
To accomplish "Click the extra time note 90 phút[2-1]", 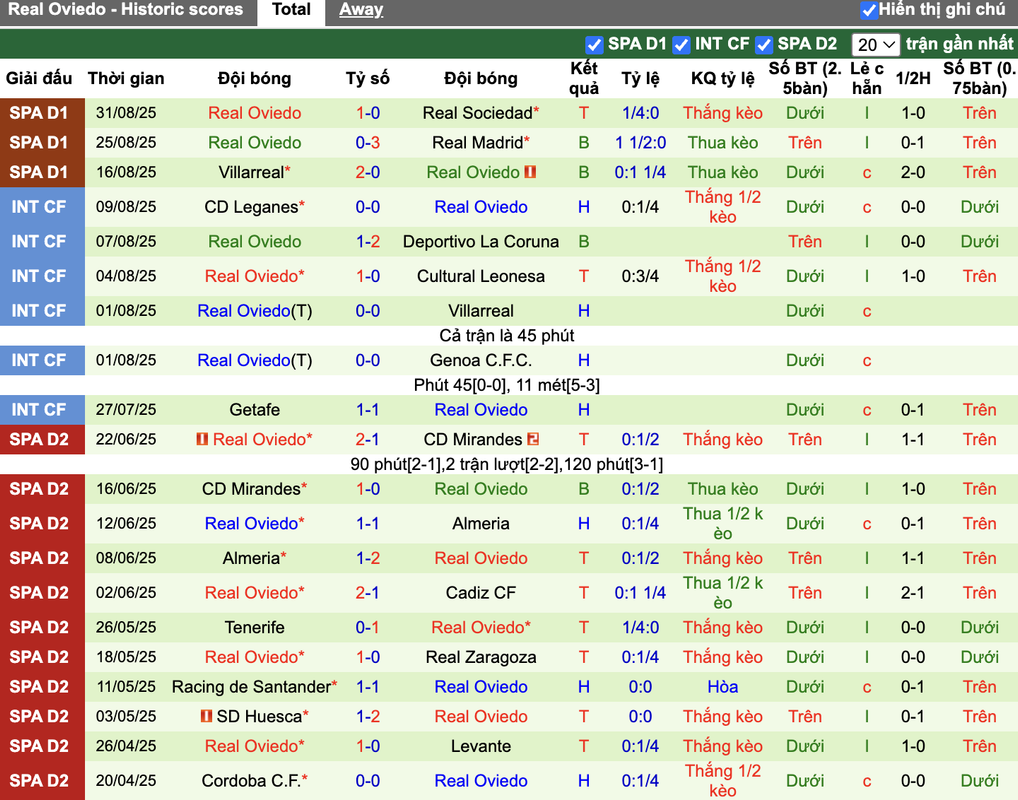I will tap(507, 464).
